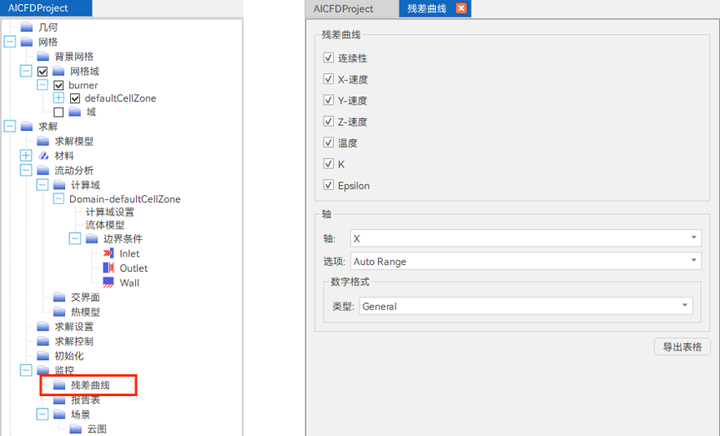The image size is (720, 436).
Task: Click the 材料 materials icon
Action: [x=43, y=156]
